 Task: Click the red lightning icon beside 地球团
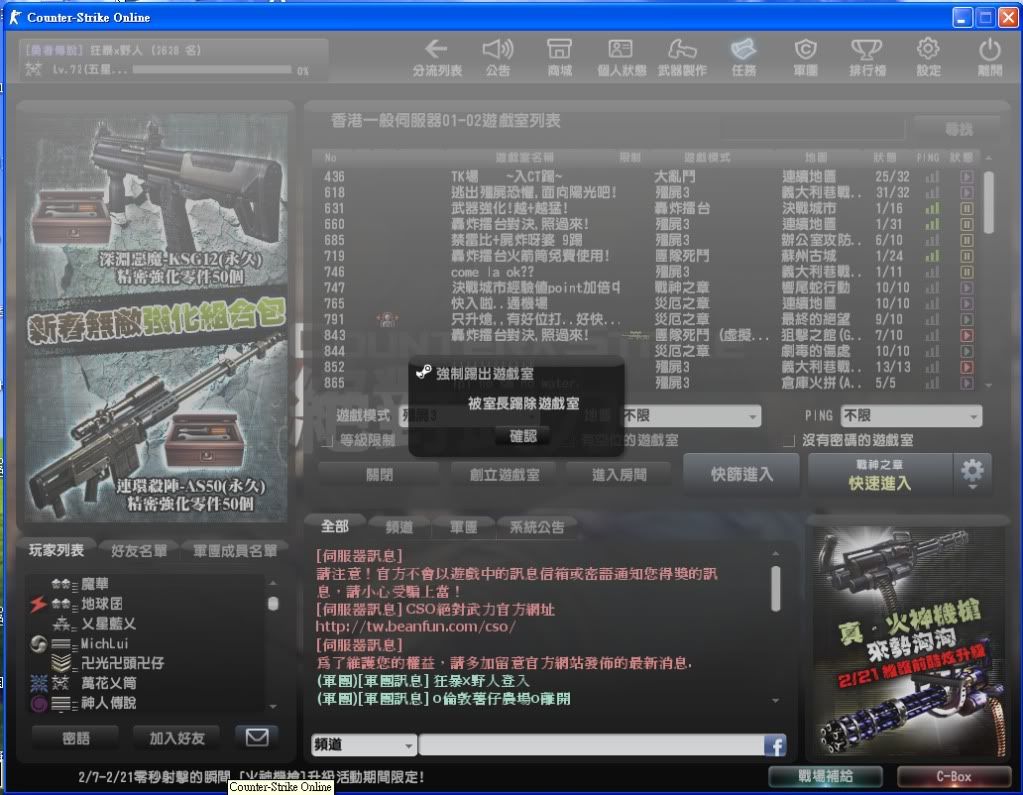[x=38, y=604]
